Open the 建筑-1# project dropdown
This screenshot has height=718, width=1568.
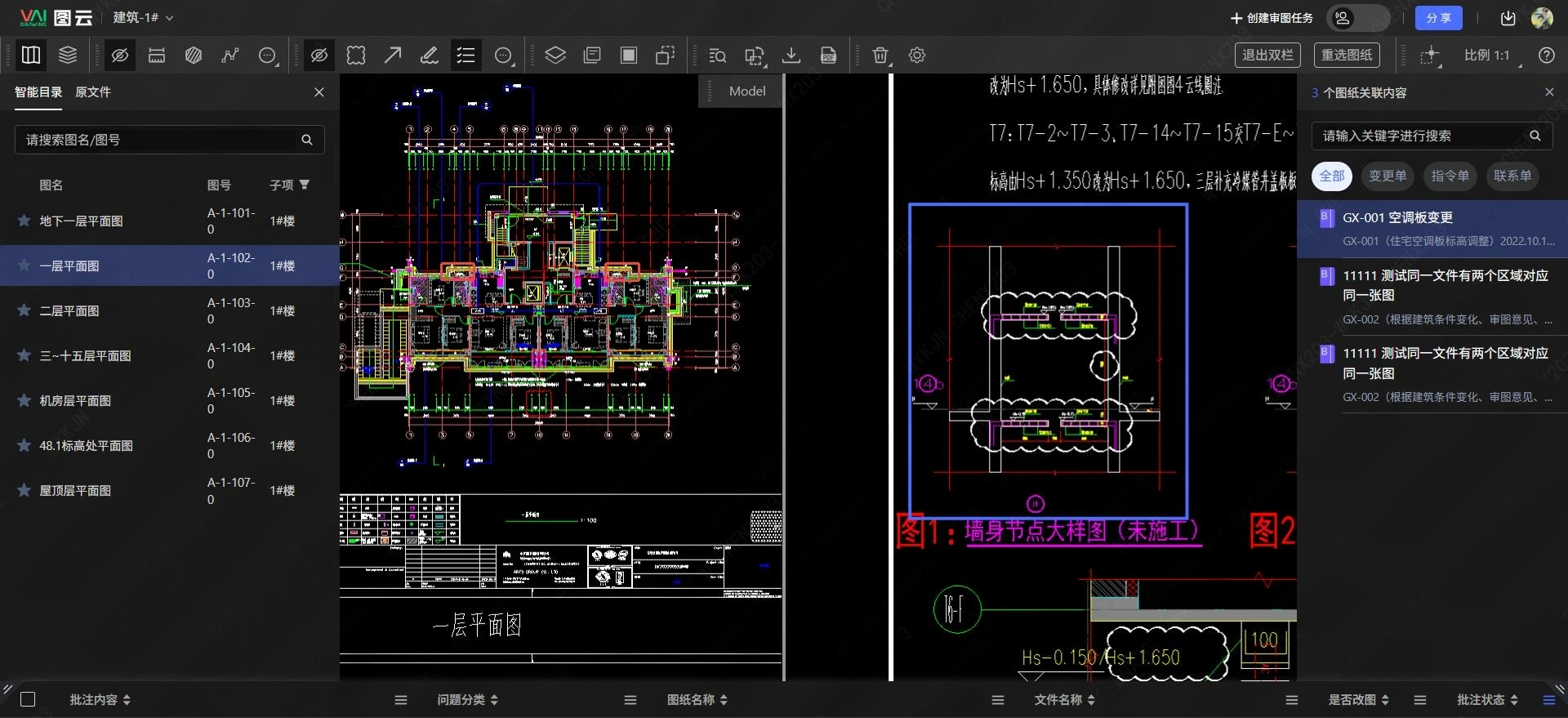coord(143,18)
